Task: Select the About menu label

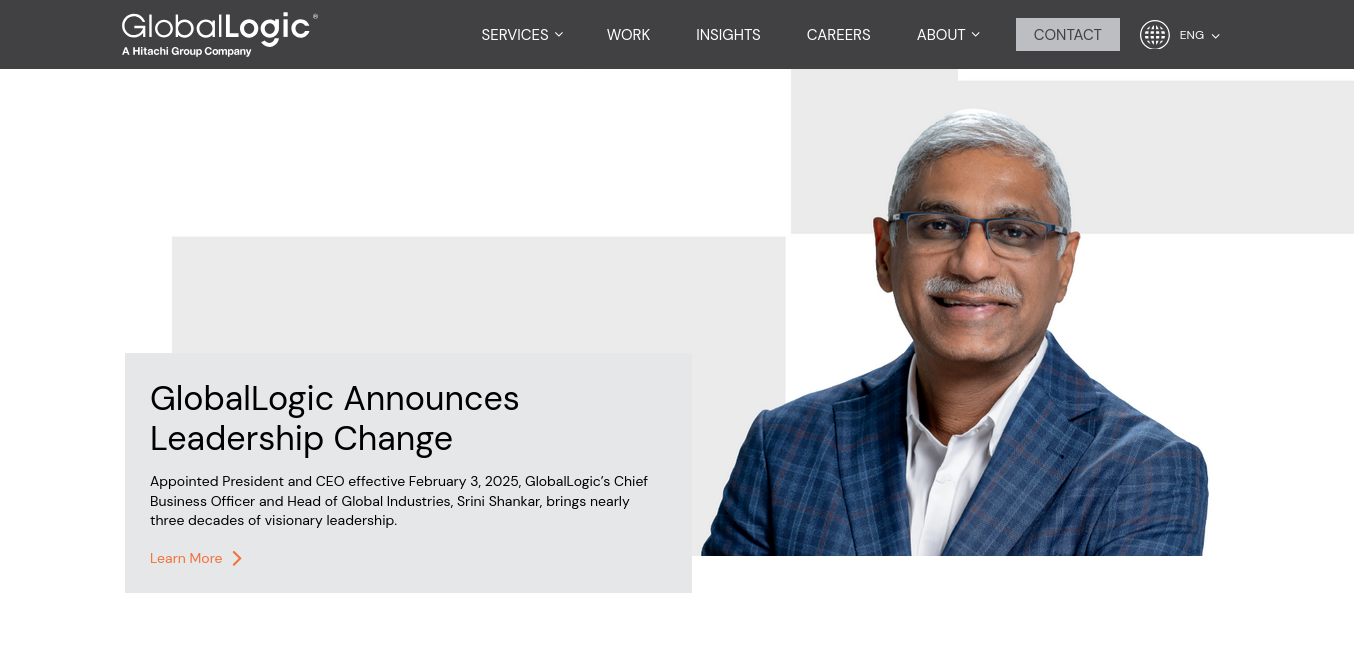Action: (941, 35)
